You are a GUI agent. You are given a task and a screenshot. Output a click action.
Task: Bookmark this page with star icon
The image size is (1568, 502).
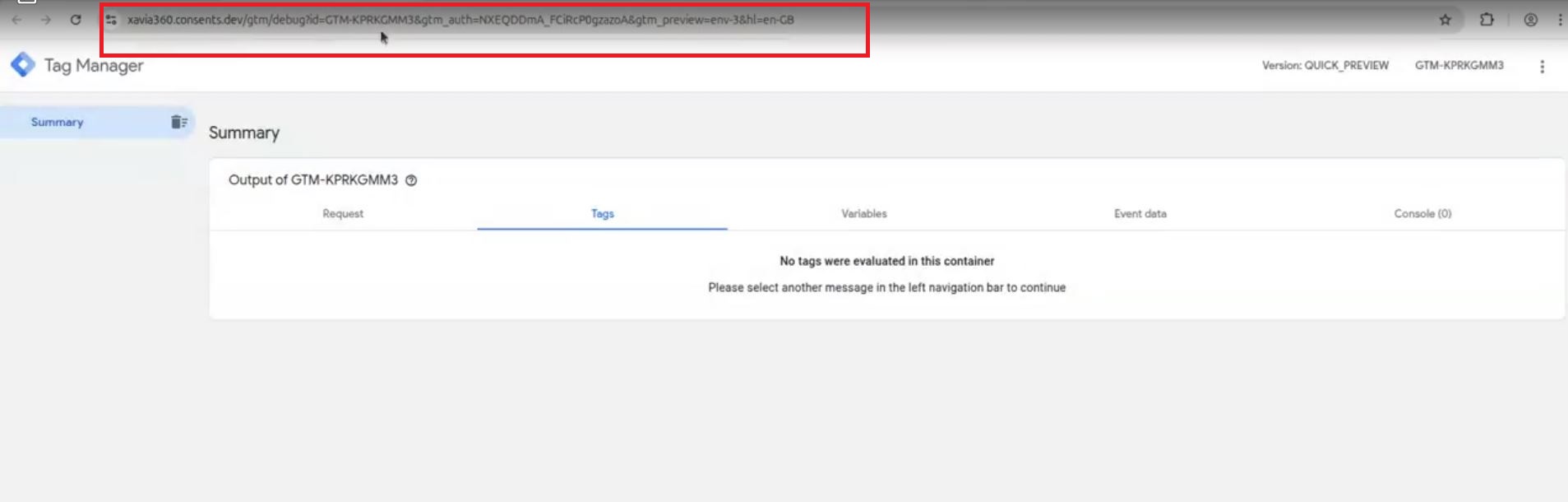point(1445,20)
